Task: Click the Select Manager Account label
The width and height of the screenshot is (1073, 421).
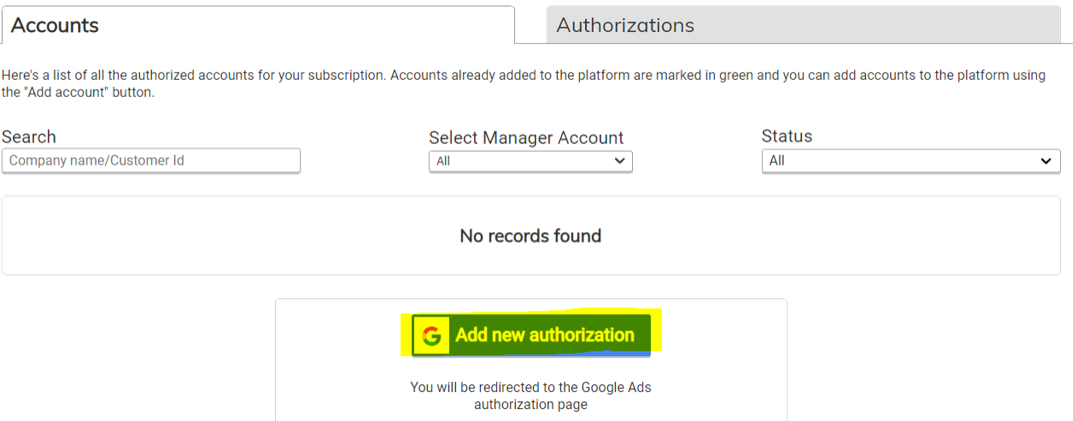Action: pyautogui.click(x=526, y=138)
